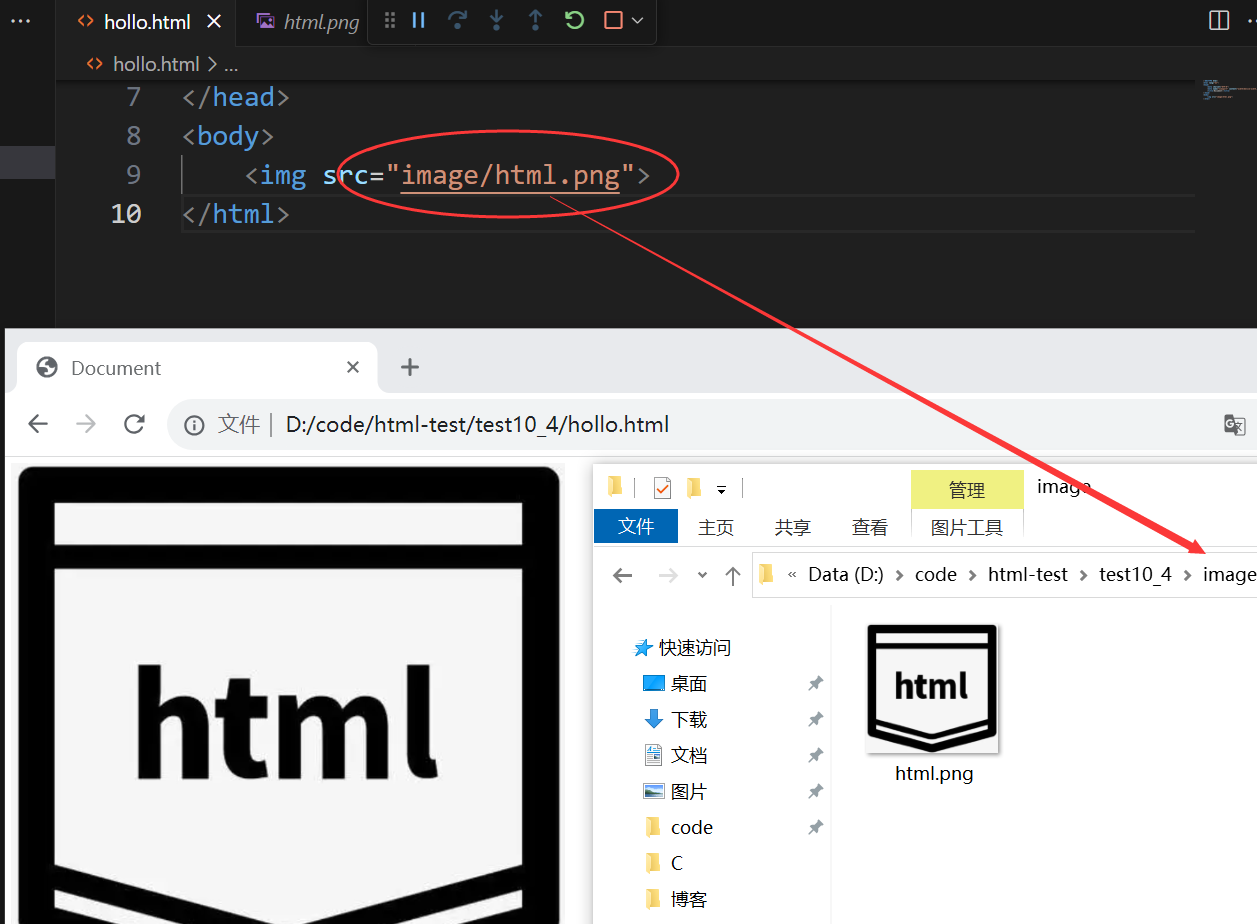The image size is (1257, 924).
Task: Select the html.png file thumbnail
Action: [x=932, y=690]
